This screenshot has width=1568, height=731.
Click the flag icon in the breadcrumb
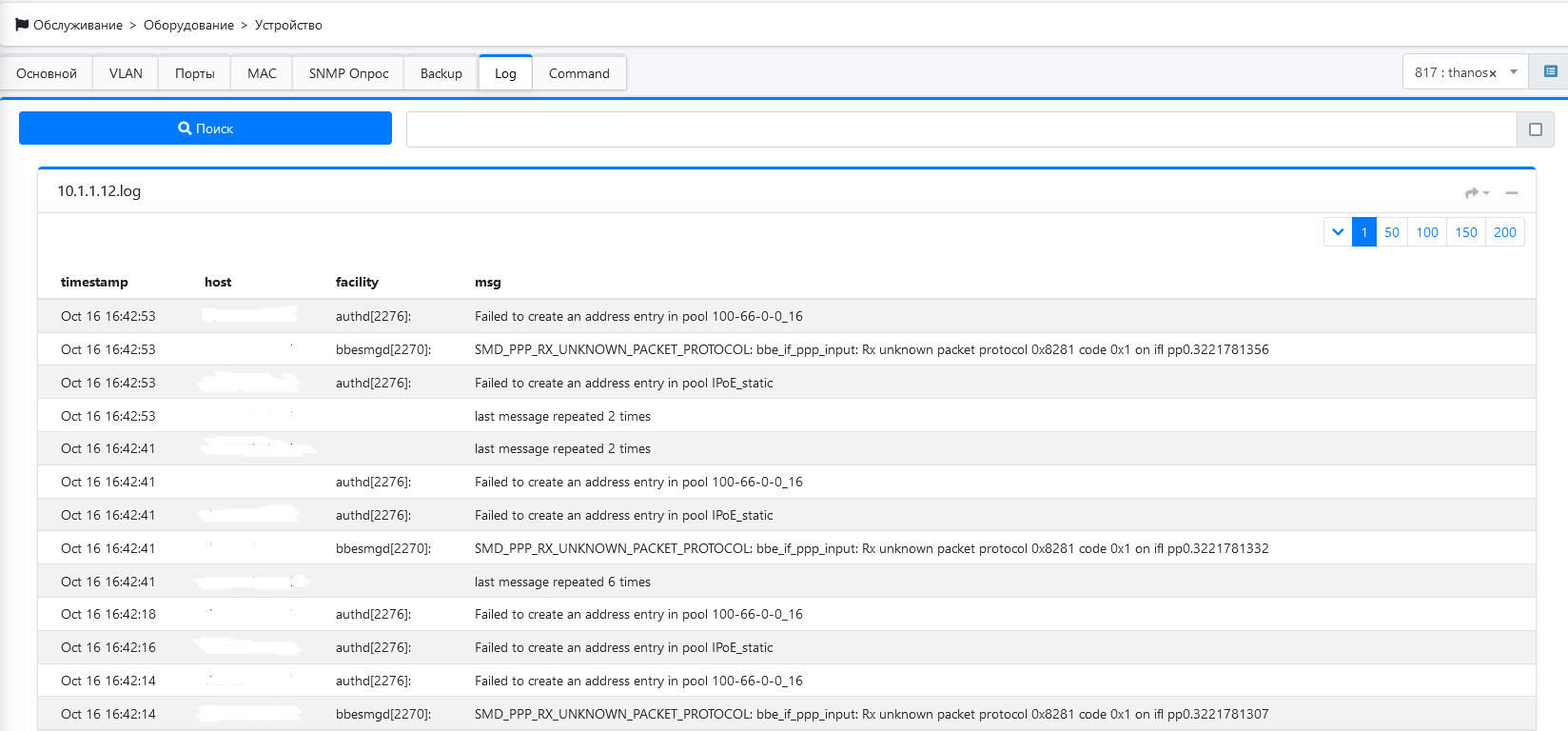coord(22,25)
